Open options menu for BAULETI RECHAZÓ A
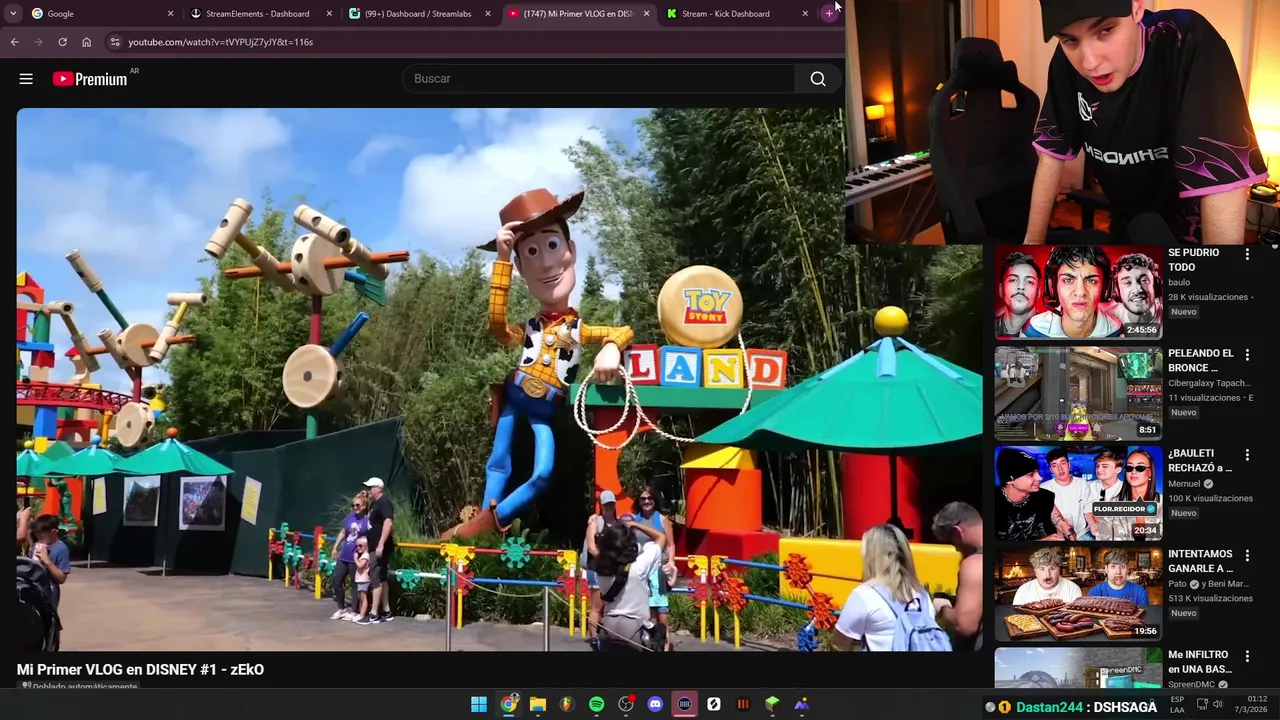The image size is (1280, 720). click(1247, 456)
